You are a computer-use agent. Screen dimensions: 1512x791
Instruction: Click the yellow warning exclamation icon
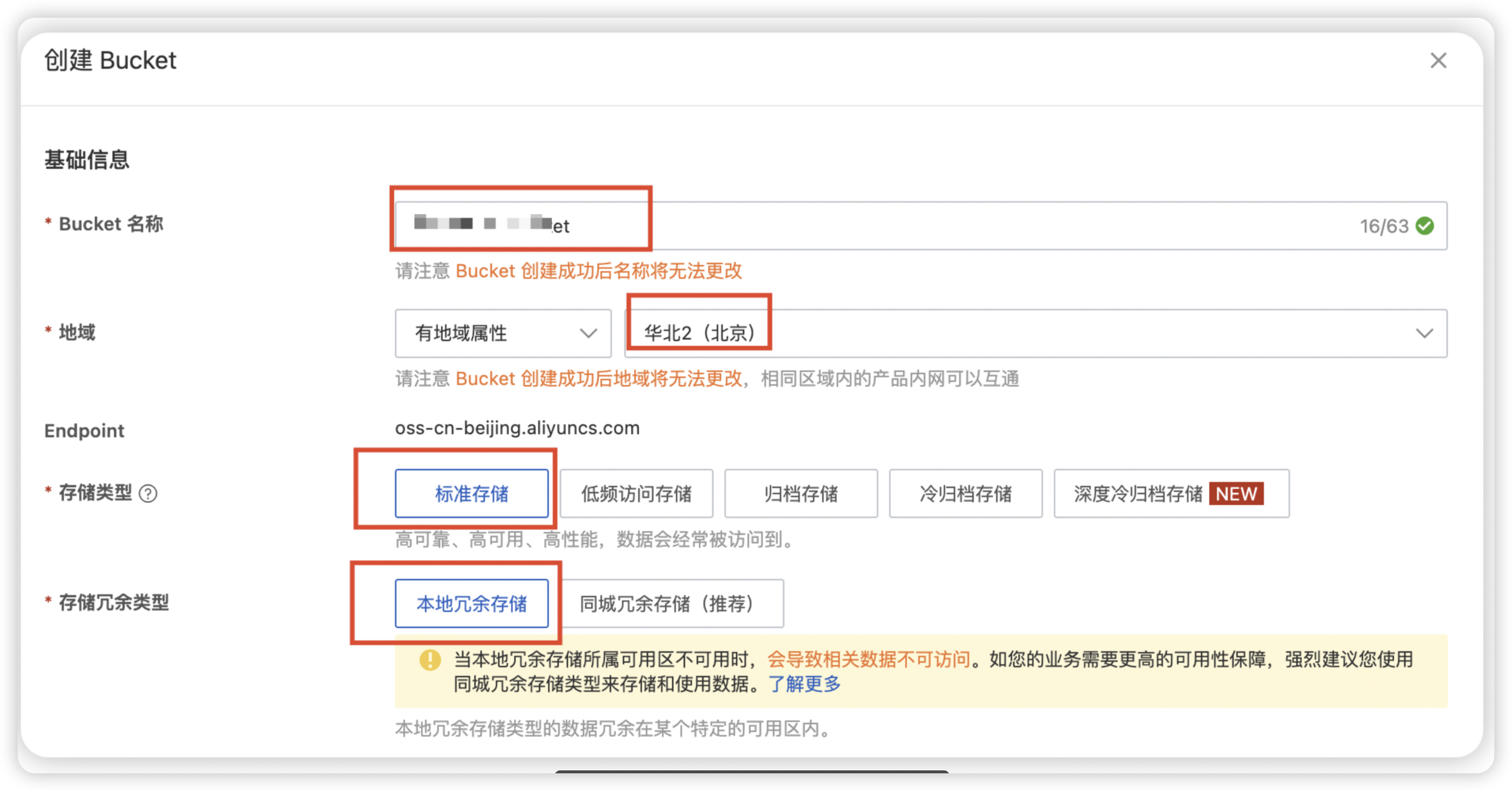tap(430, 659)
